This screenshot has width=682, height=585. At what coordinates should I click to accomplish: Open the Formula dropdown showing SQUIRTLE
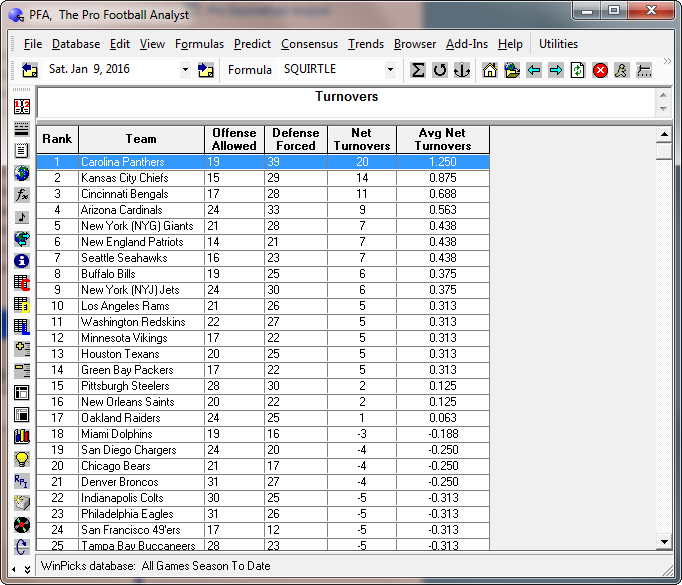click(x=390, y=70)
